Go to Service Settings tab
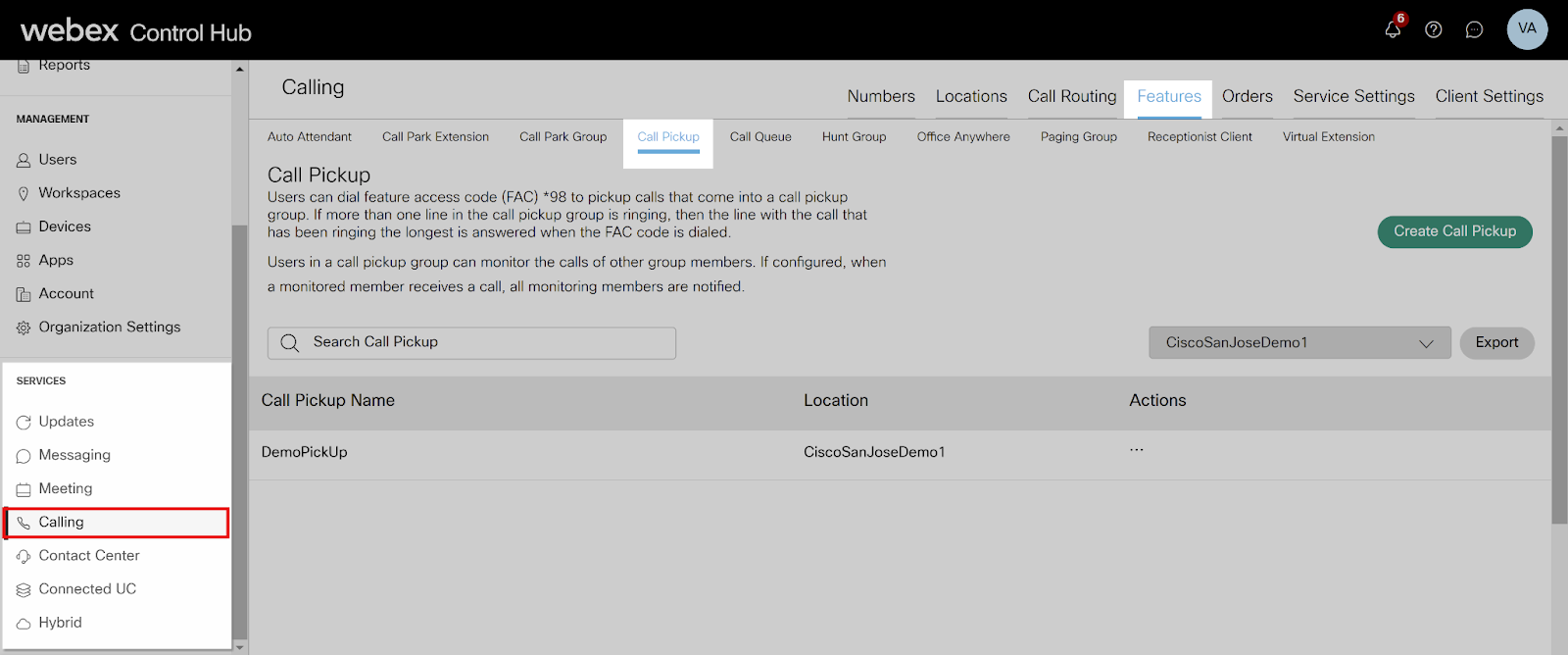Screen dimensions: 1568x655 1353,96
